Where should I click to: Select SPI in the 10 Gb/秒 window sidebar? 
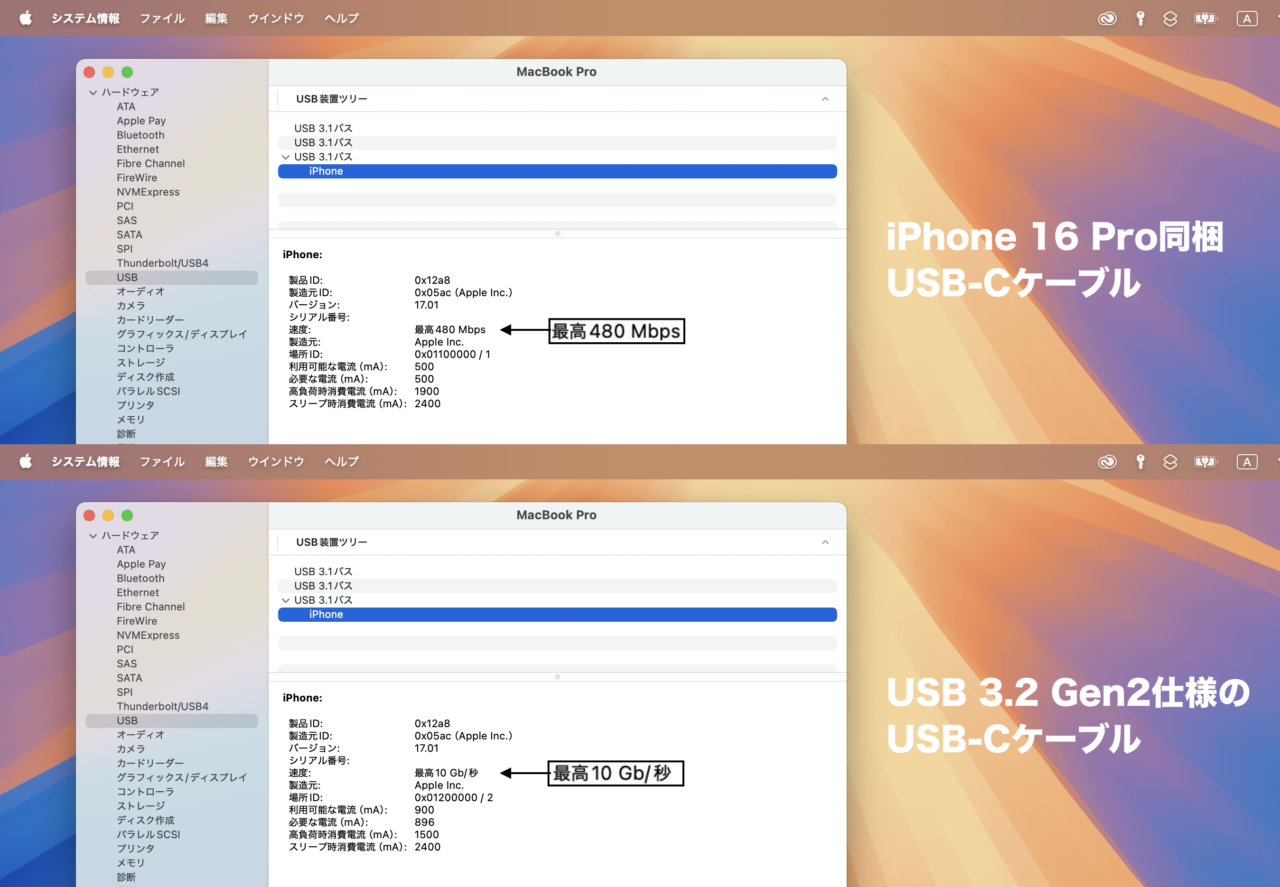click(x=125, y=692)
